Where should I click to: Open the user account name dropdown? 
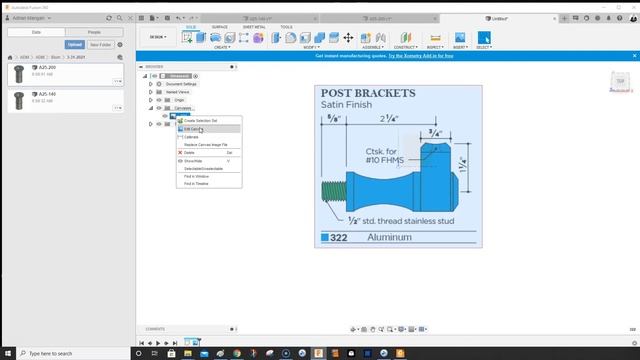click(x=31, y=18)
